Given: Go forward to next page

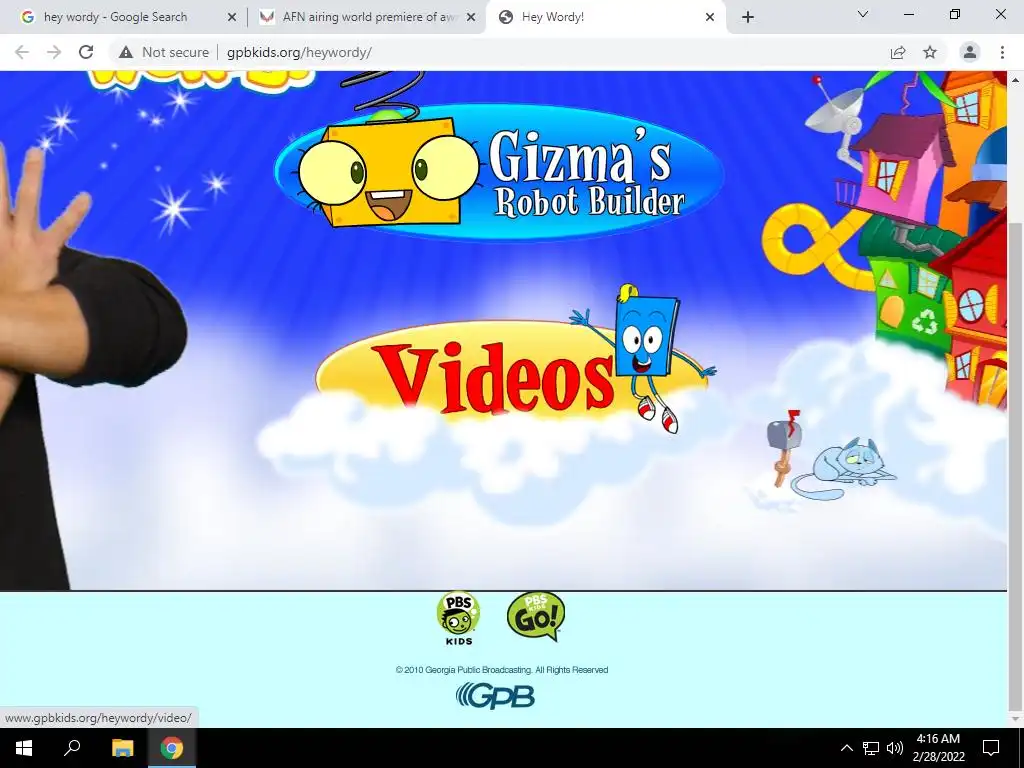Looking at the screenshot, I should click(54, 52).
